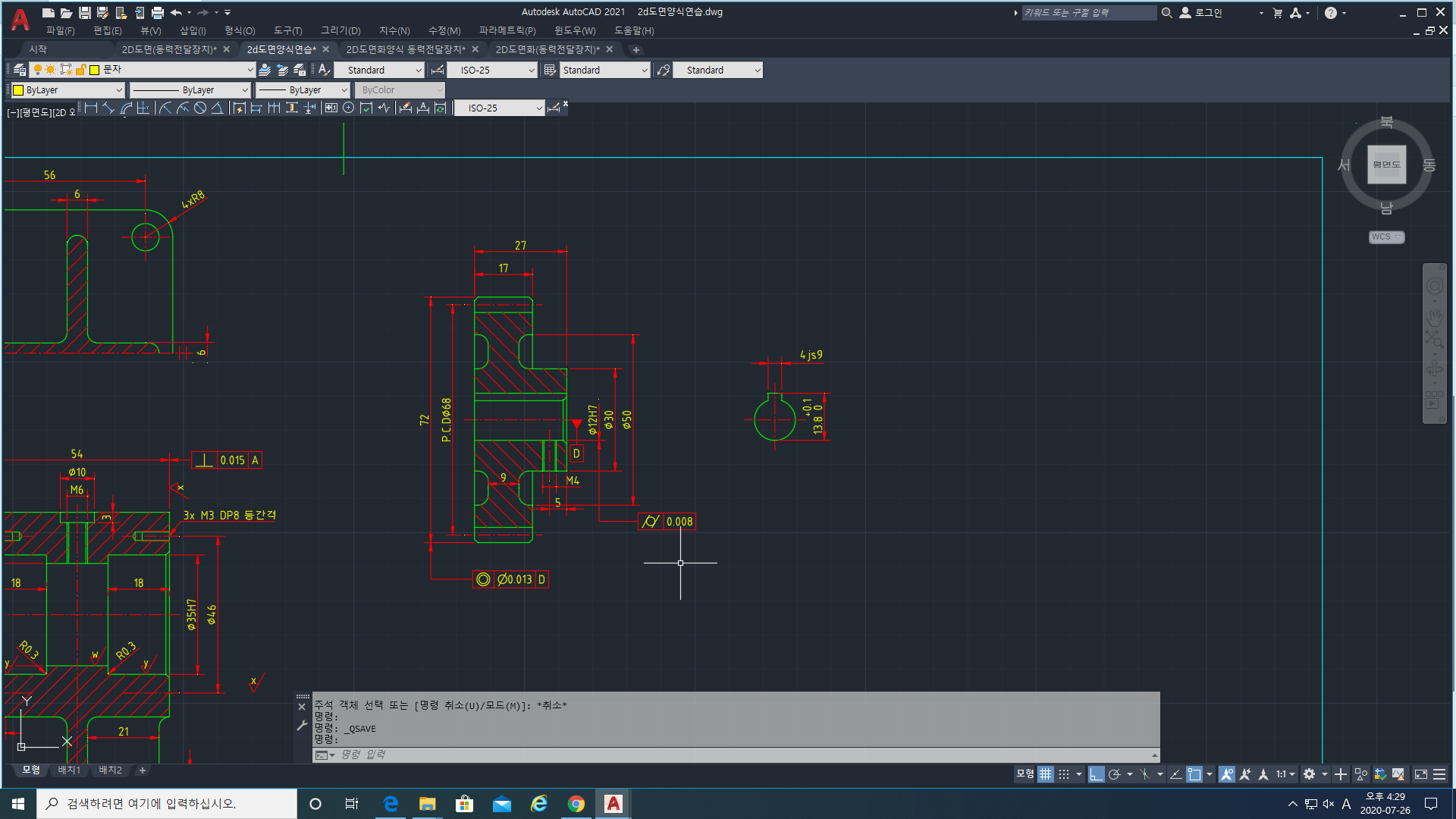Click the Center Mark tool icon

(x=349, y=108)
